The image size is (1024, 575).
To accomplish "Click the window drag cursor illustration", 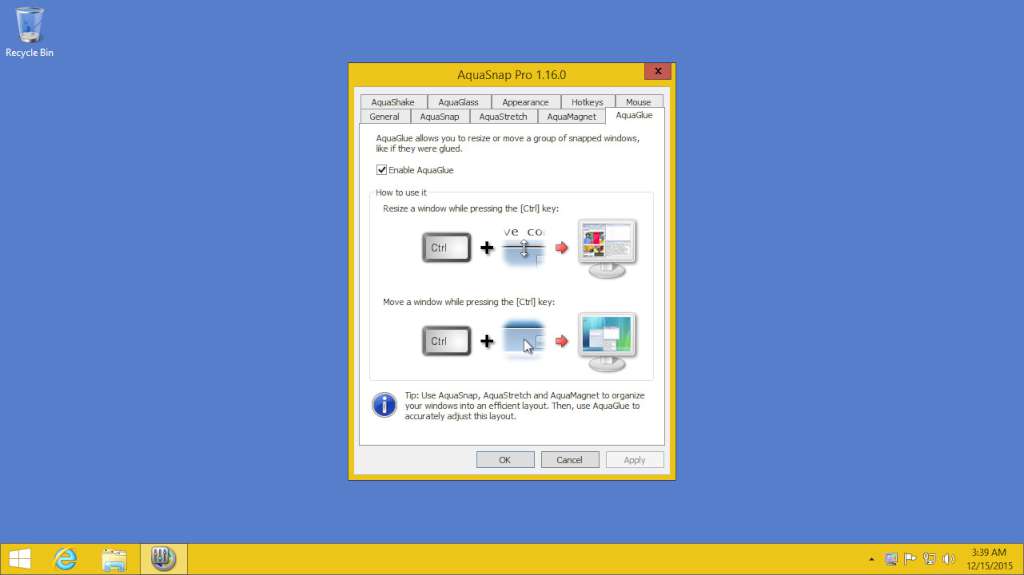I will click(x=523, y=340).
